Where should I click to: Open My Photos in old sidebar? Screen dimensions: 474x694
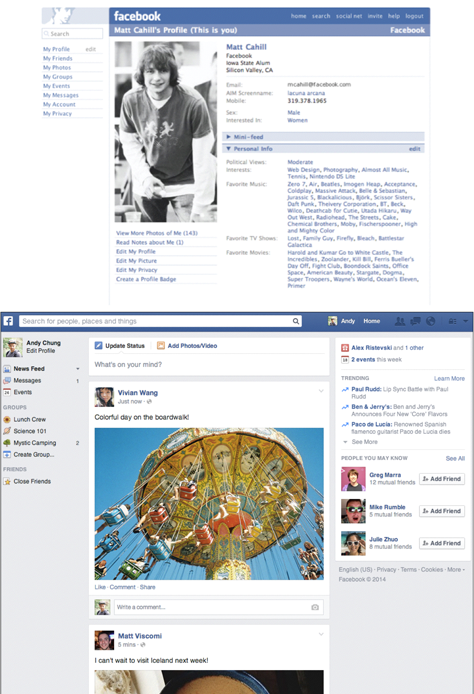pos(57,68)
